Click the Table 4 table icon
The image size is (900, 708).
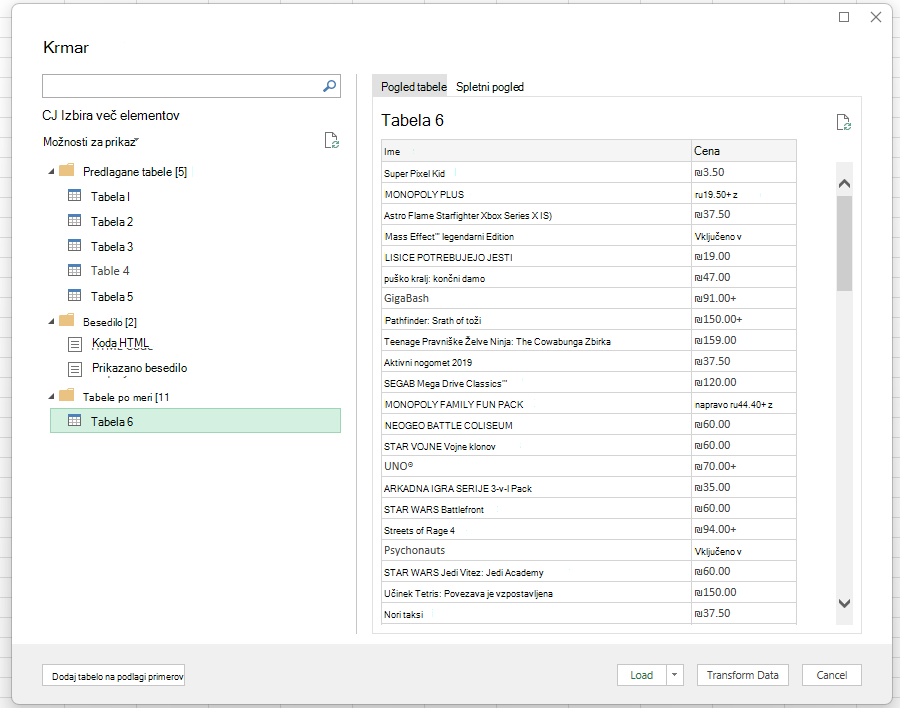[x=75, y=270]
